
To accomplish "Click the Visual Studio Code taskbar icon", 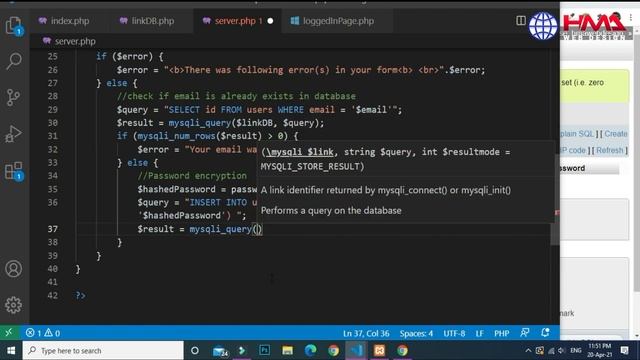I will (356, 350).
